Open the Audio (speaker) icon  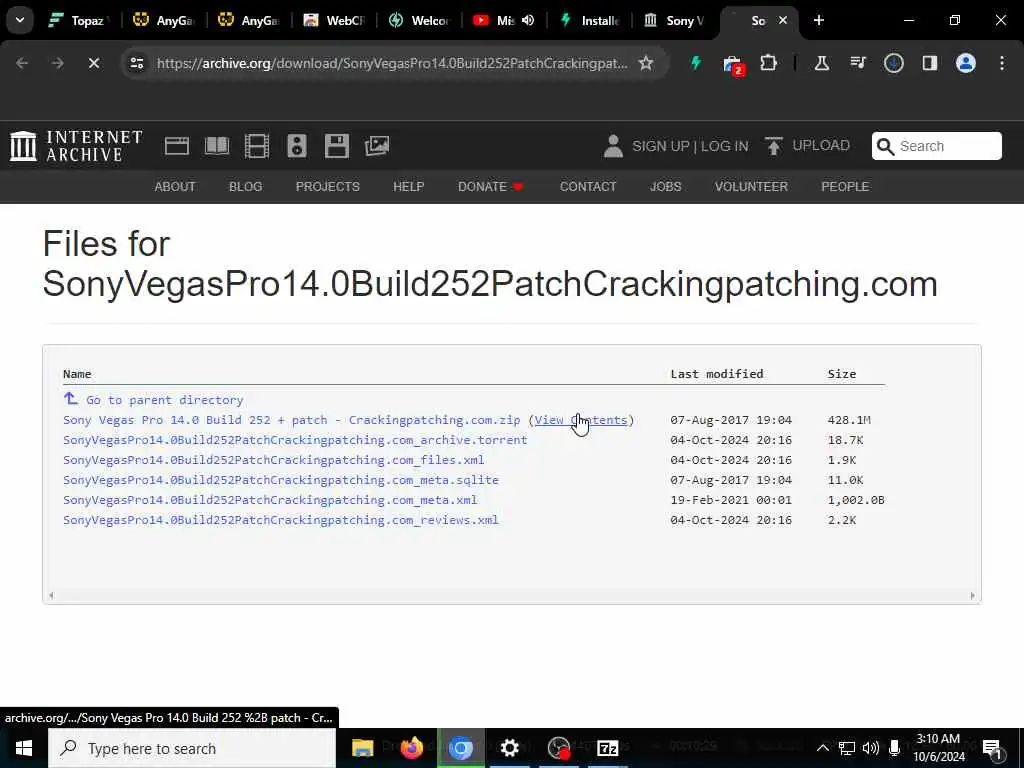tap(296, 146)
